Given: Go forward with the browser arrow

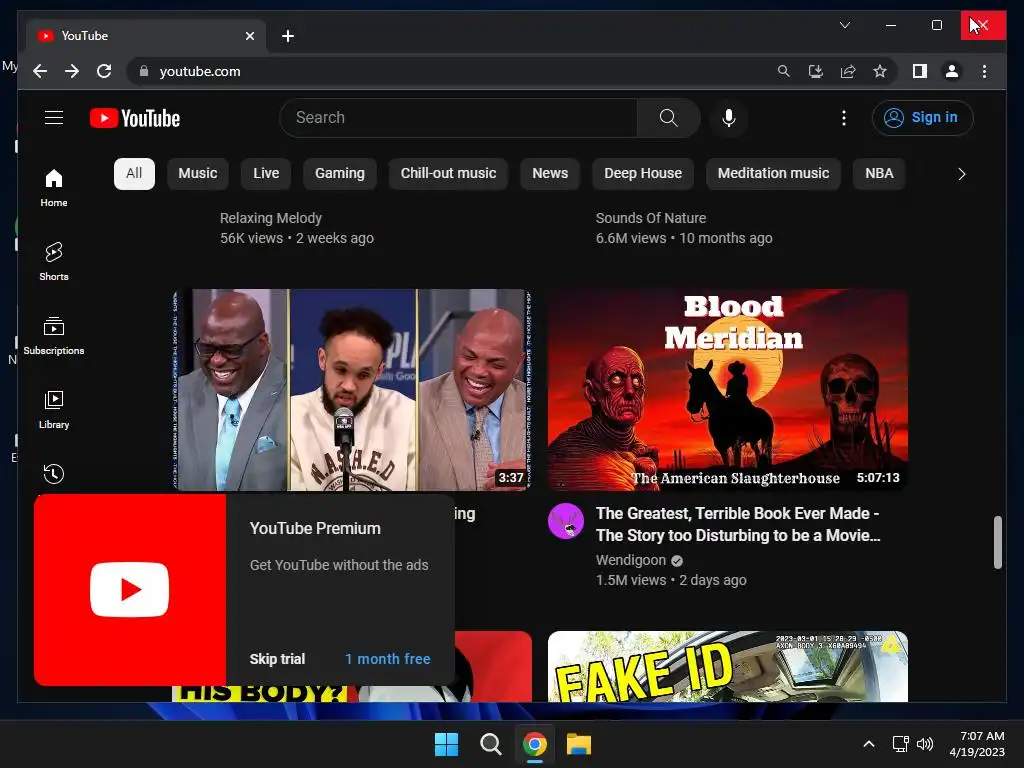Looking at the screenshot, I should point(72,71).
